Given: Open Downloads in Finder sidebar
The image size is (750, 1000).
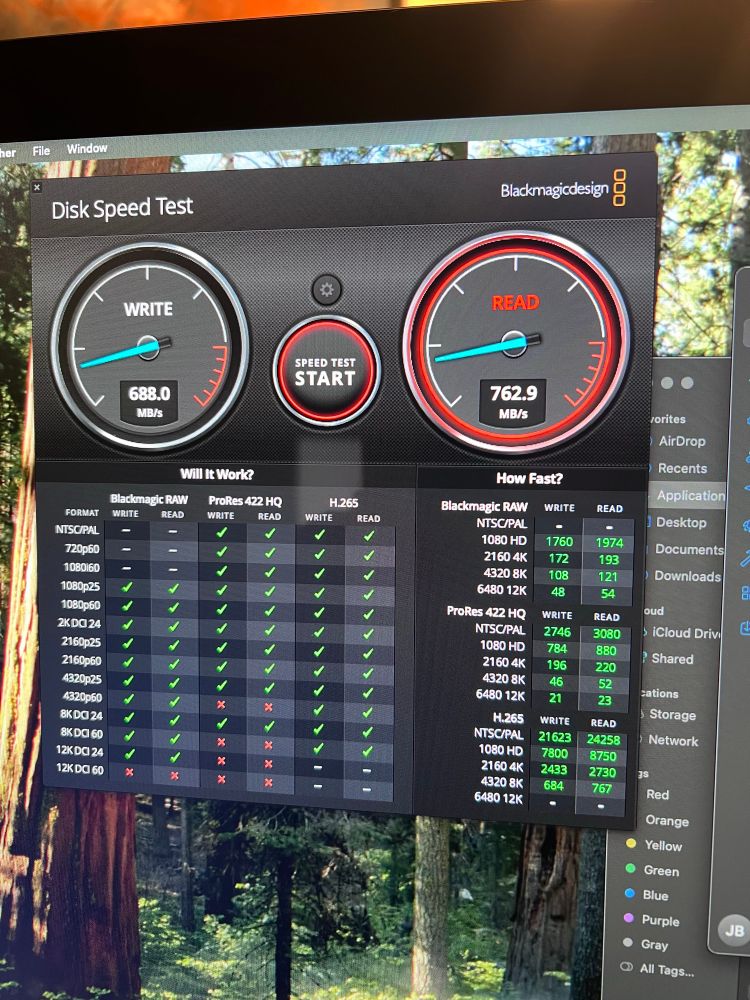Looking at the screenshot, I should 687,577.
